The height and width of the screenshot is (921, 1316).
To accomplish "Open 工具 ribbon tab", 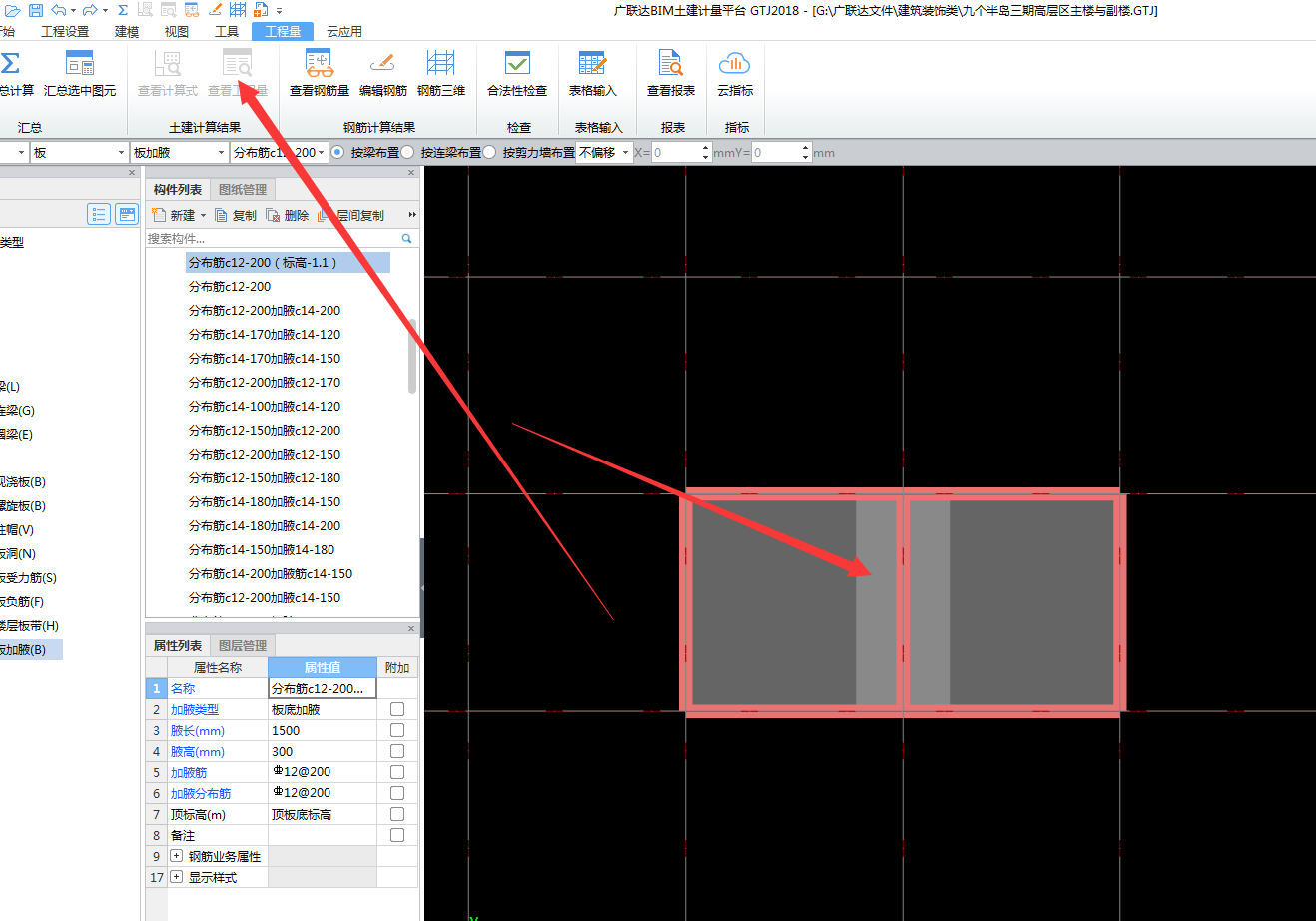I will pyautogui.click(x=227, y=31).
